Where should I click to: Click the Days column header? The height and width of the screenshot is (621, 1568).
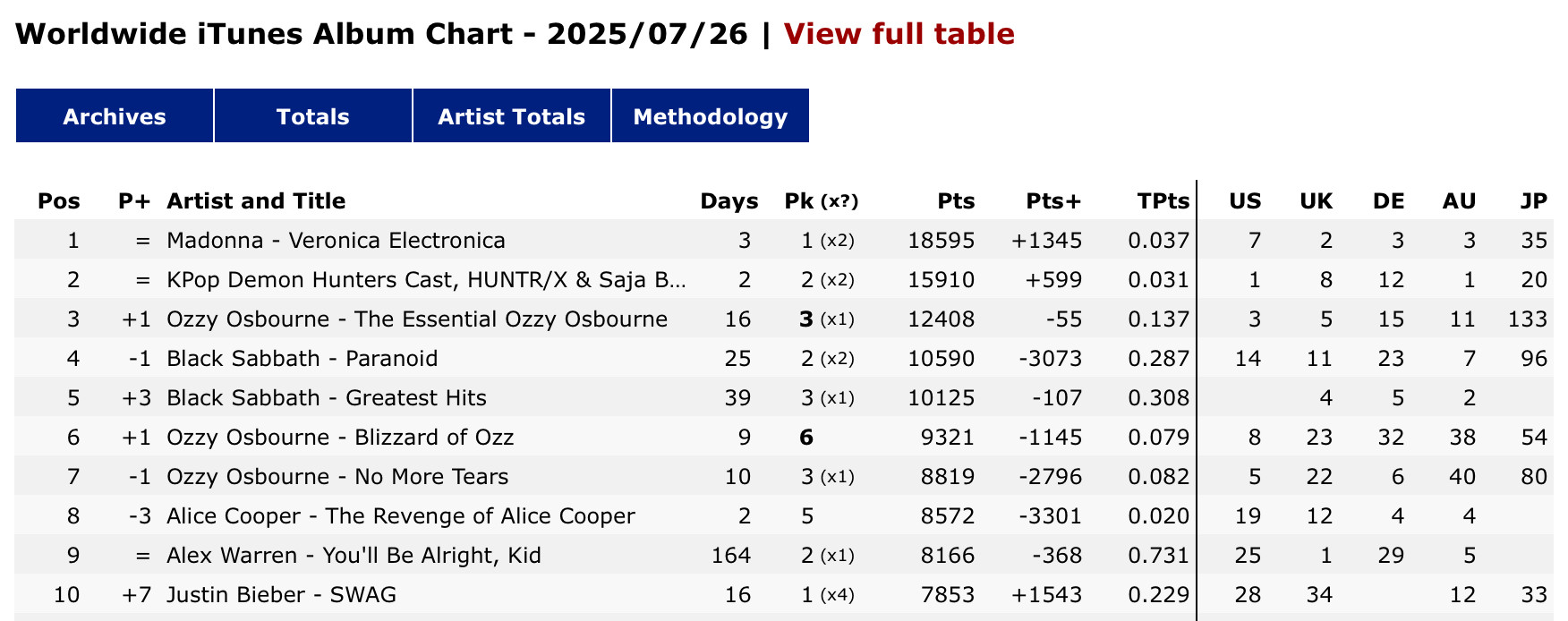[729, 201]
